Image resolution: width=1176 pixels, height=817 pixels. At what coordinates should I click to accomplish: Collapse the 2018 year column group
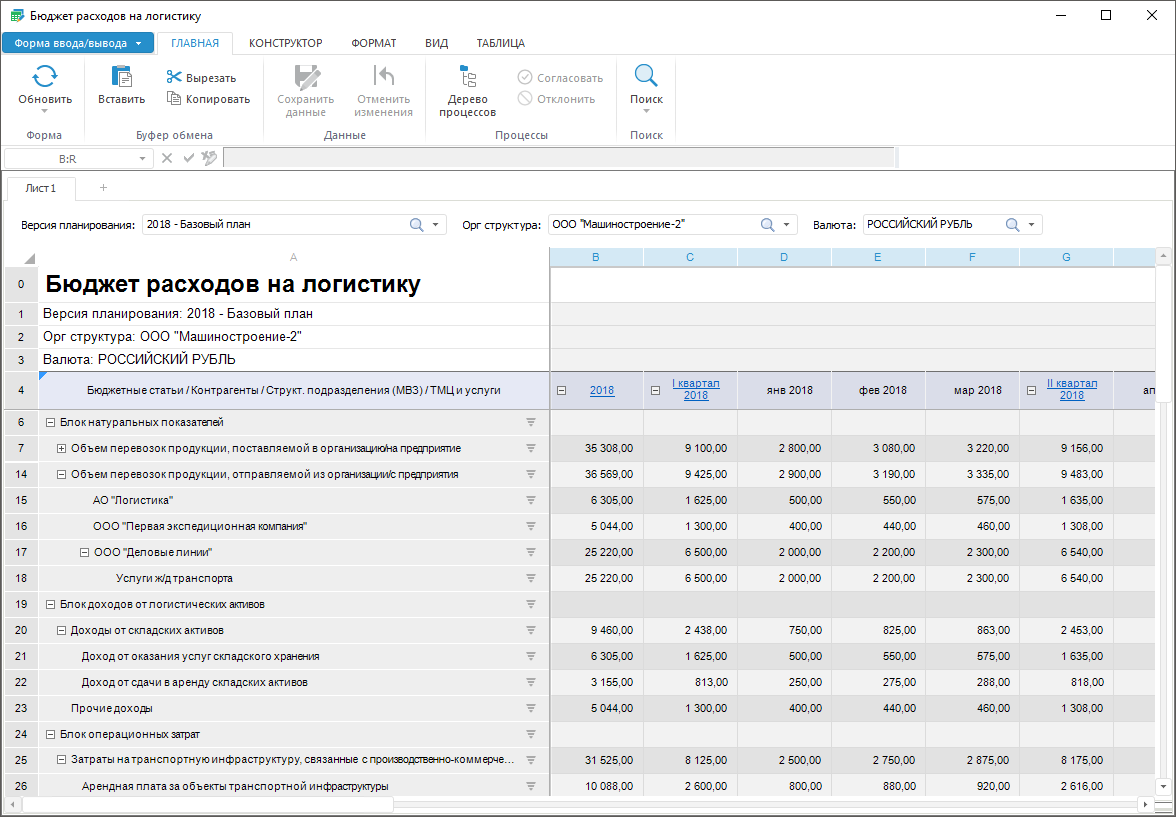coord(562,390)
